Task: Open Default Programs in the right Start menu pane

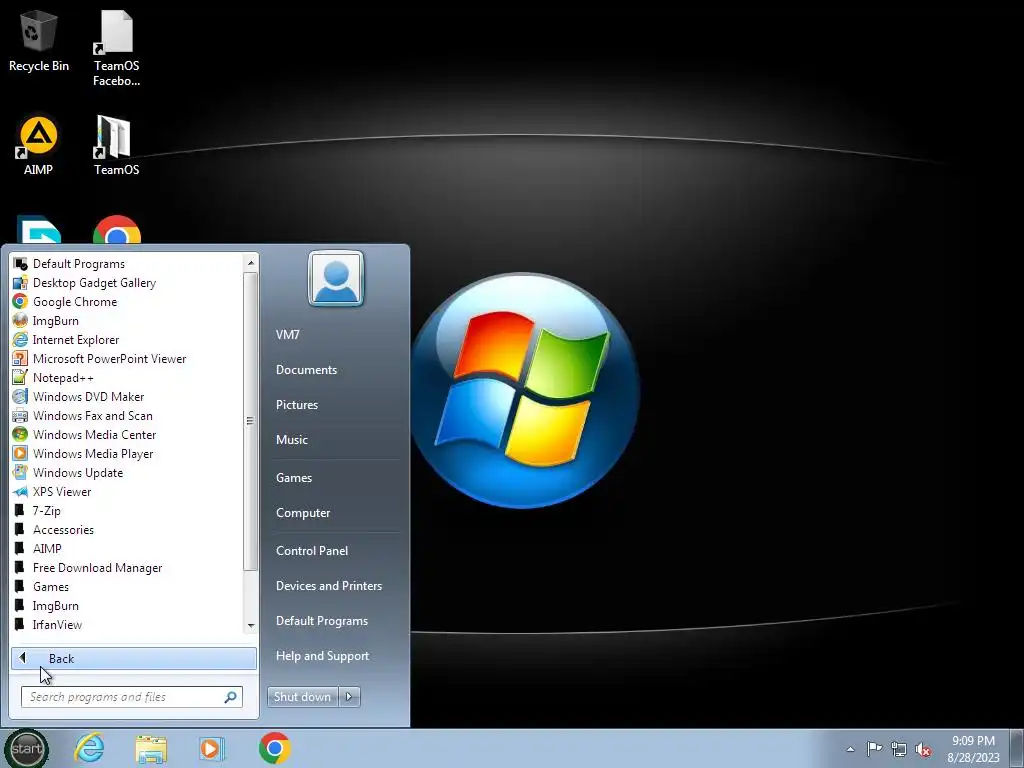Action: 322,621
